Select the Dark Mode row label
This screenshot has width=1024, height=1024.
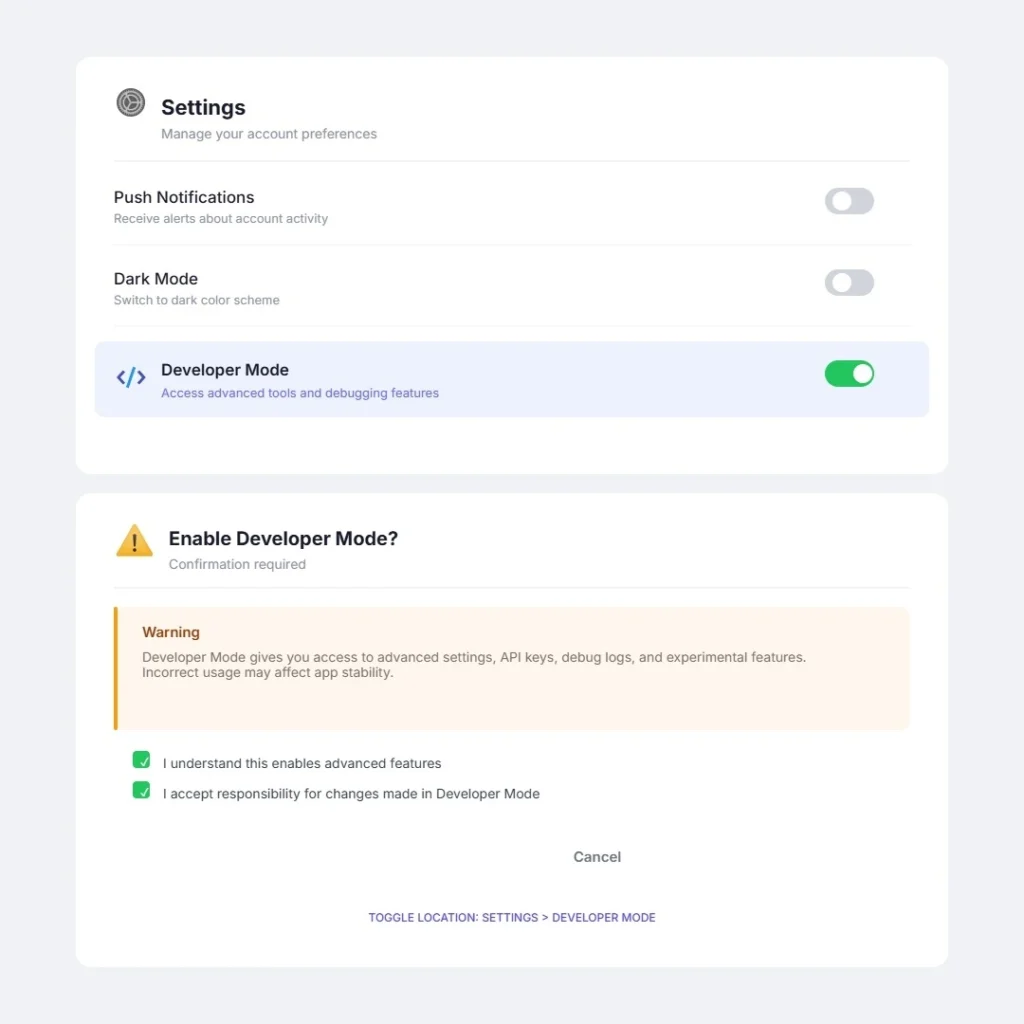156,279
